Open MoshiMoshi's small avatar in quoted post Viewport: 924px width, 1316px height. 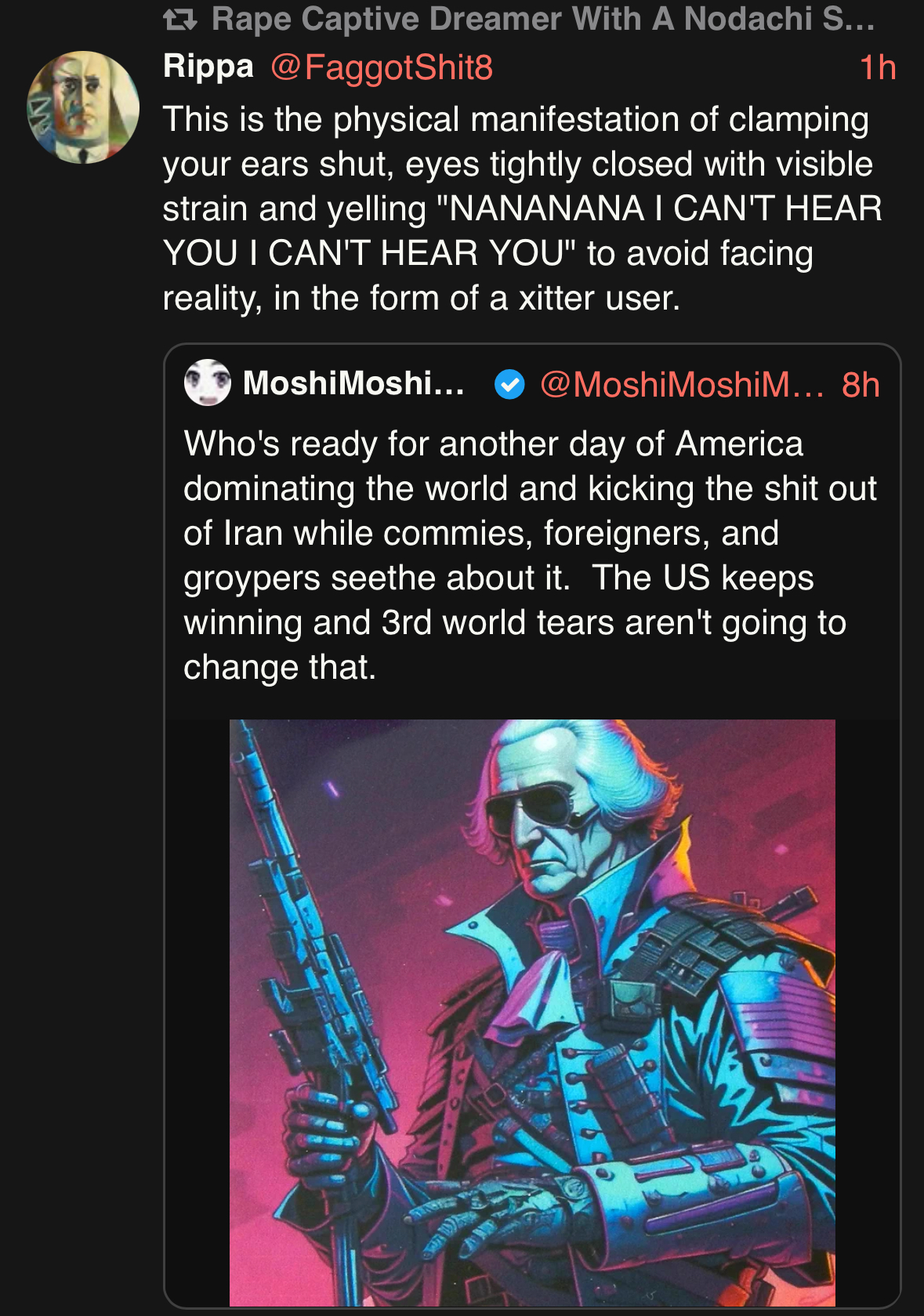207,382
